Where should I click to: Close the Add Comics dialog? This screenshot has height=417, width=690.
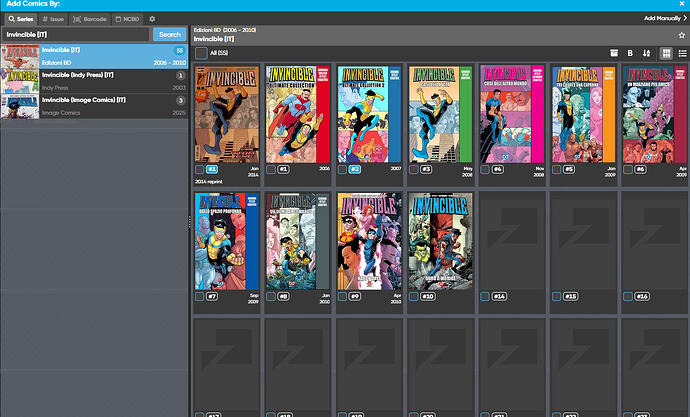click(682, 4)
